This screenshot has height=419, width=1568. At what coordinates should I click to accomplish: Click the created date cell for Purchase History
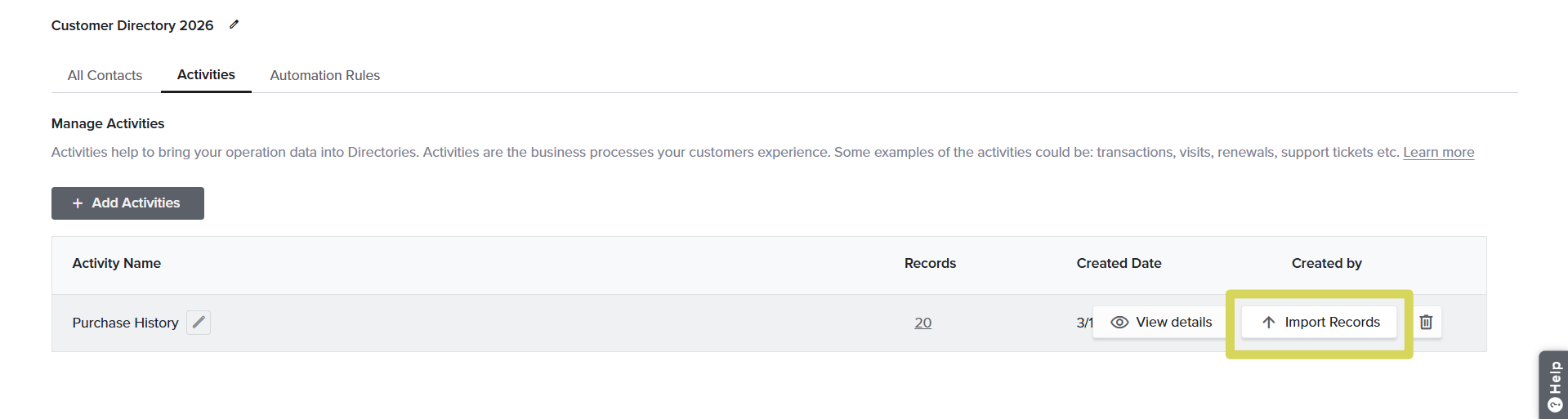[x=1083, y=323]
